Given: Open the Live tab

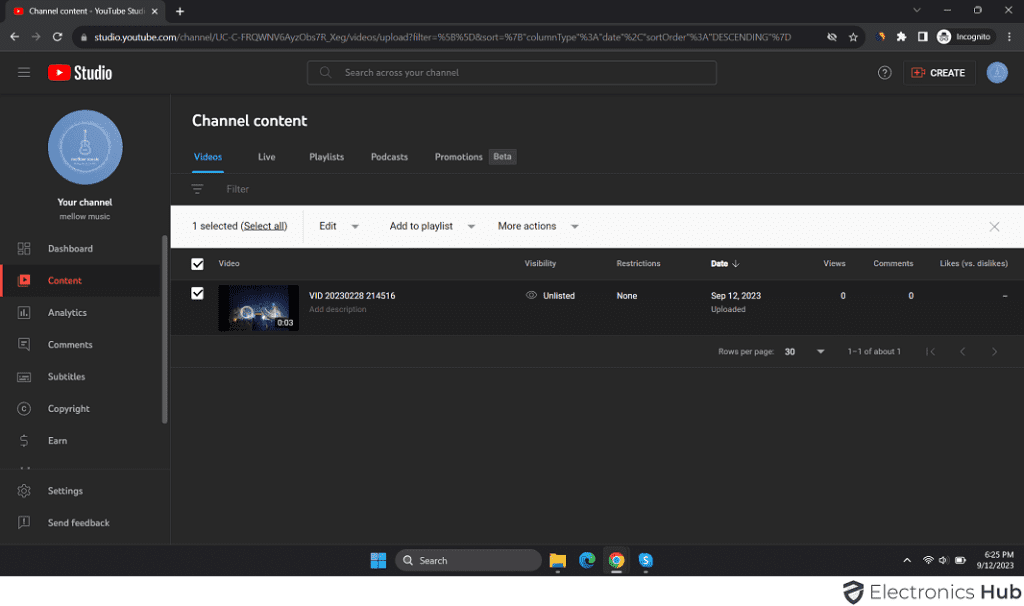Looking at the screenshot, I should coord(266,157).
